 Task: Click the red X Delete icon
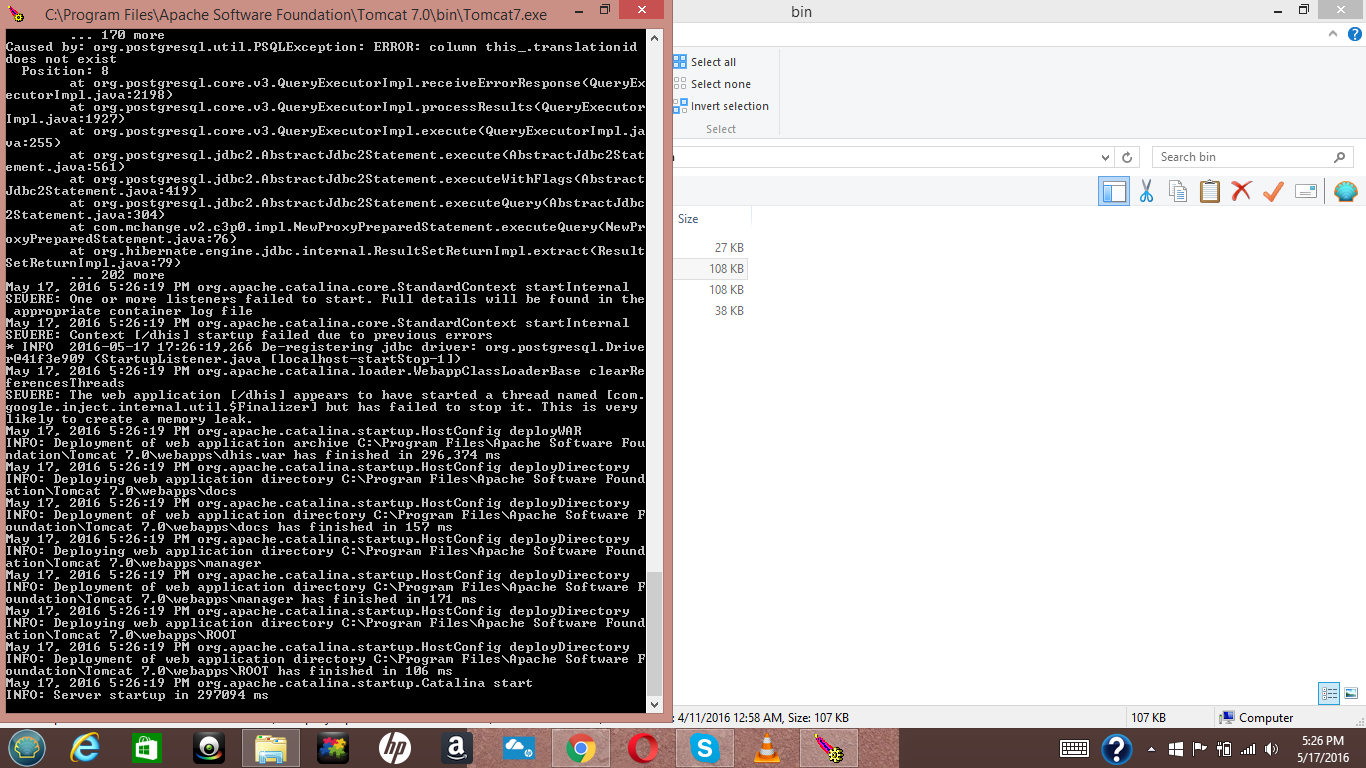coord(1241,191)
